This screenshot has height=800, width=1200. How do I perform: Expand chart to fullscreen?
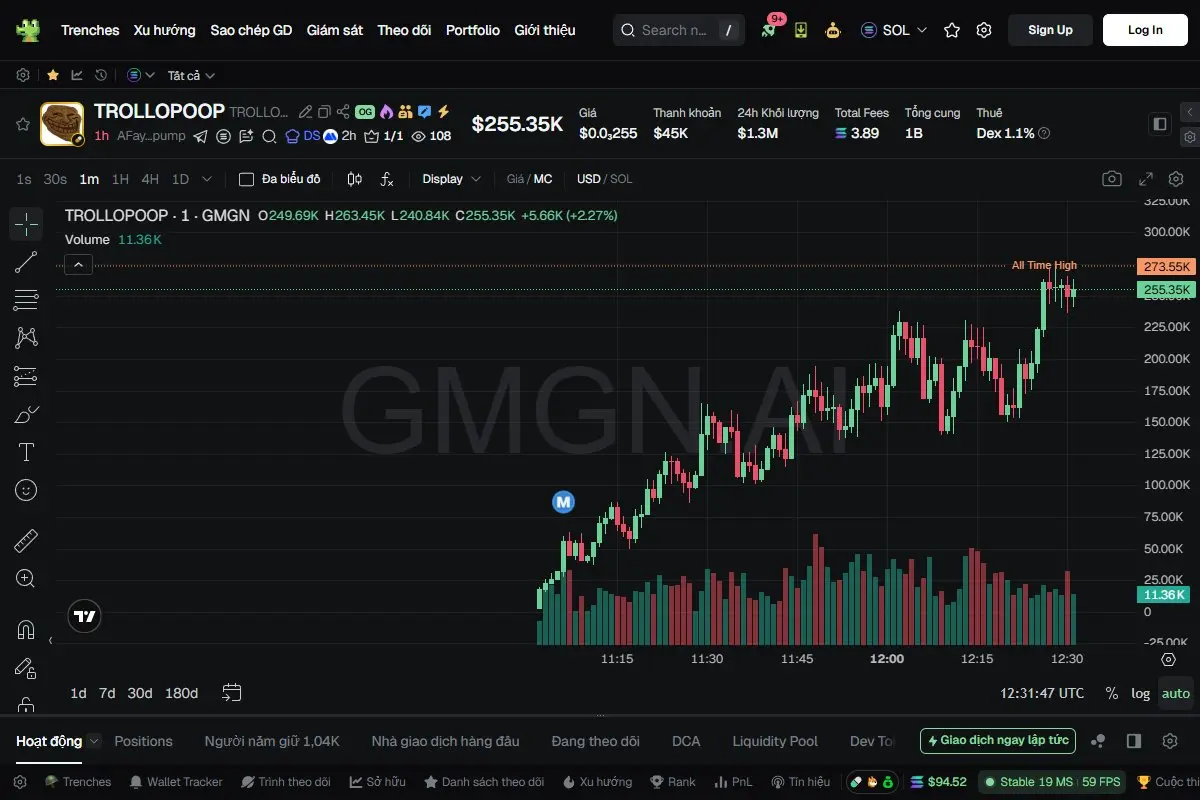pyautogui.click(x=1146, y=179)
